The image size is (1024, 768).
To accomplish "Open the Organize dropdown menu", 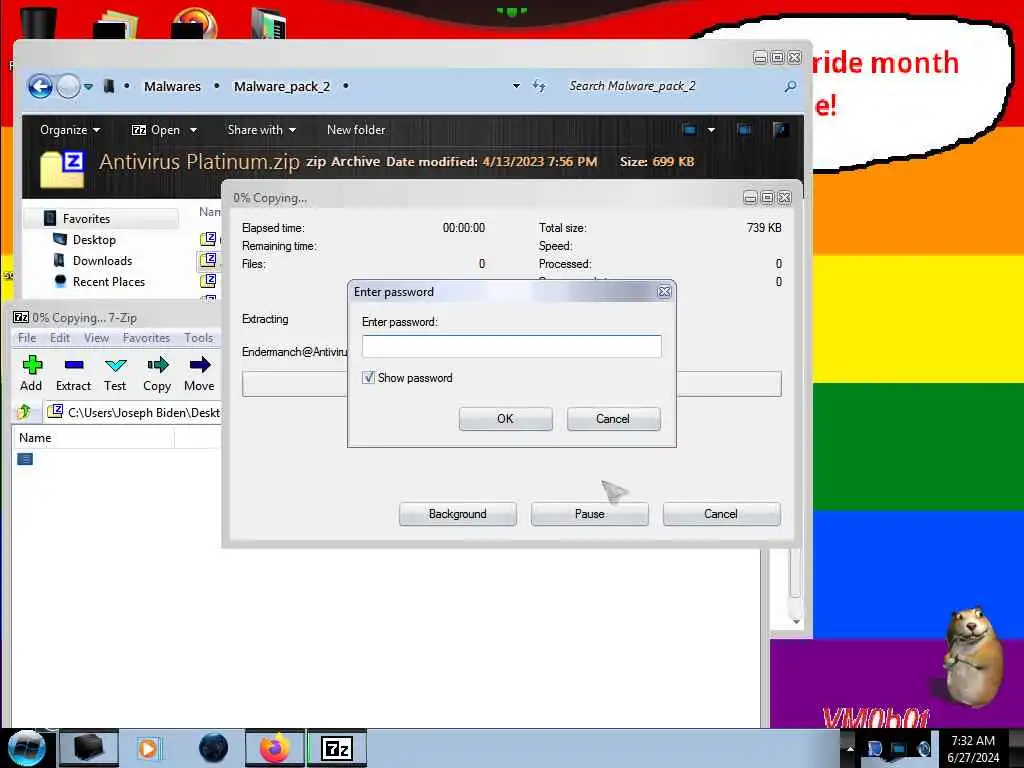I will pyautogui.click(x=70, y=130).
